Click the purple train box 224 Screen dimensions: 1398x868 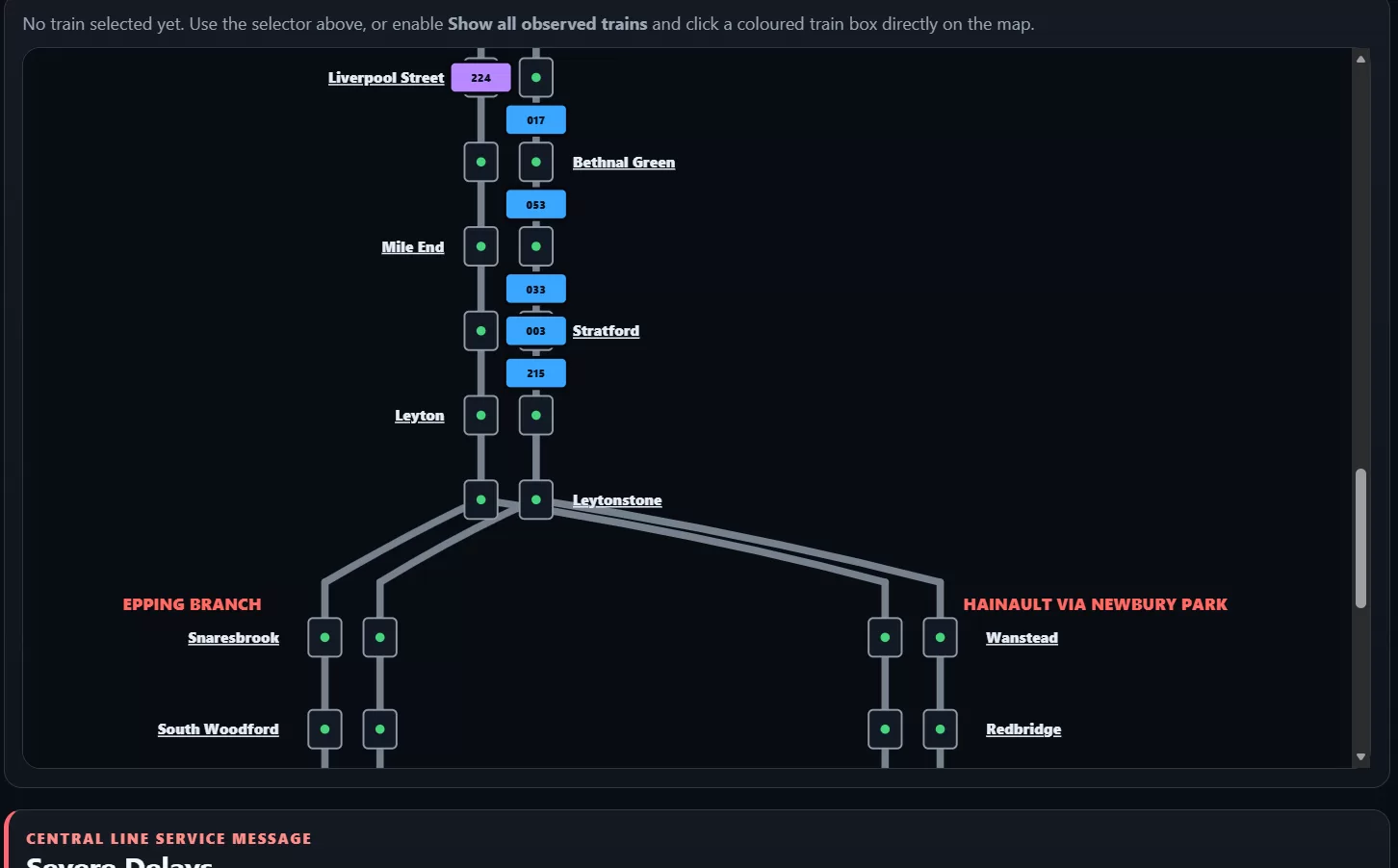pyautogui.click(x=480, y=78)
